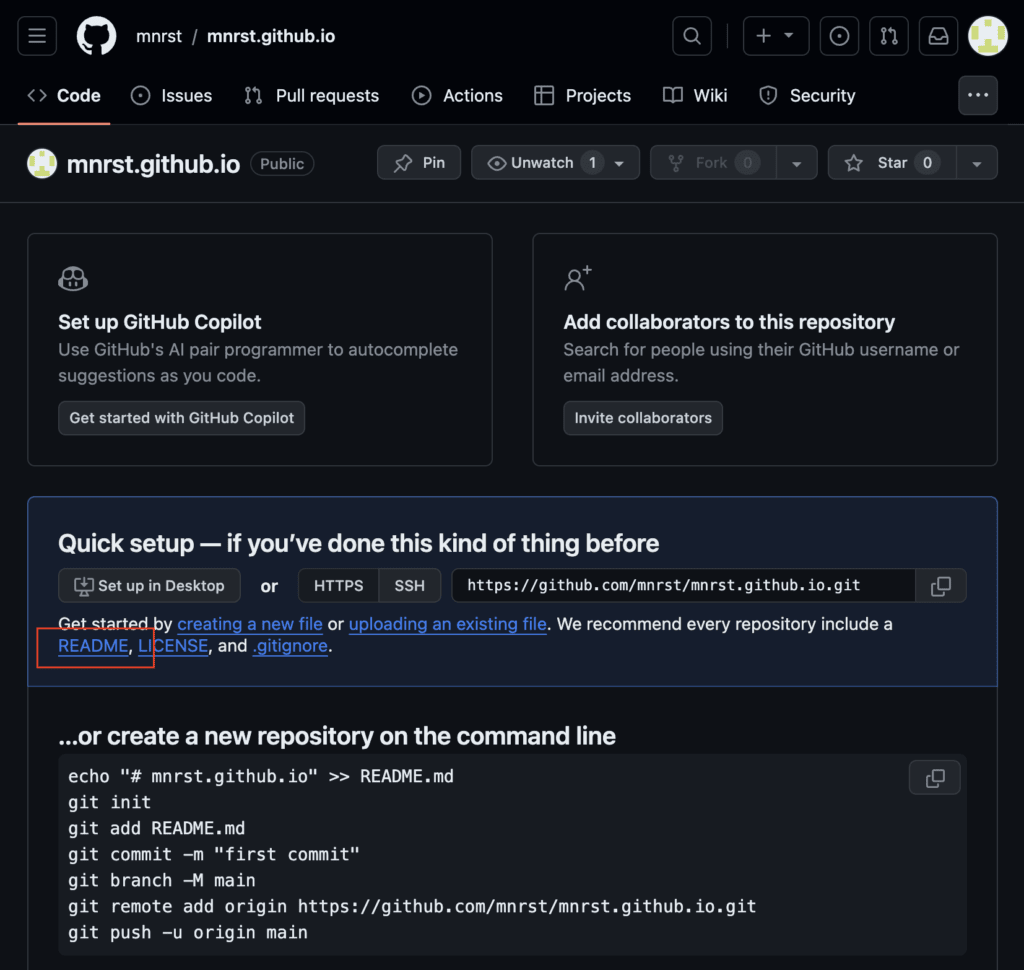This screenshot has height=970, width=1024.
Task: Open the .gitignore link
Action: pos(290,646)
